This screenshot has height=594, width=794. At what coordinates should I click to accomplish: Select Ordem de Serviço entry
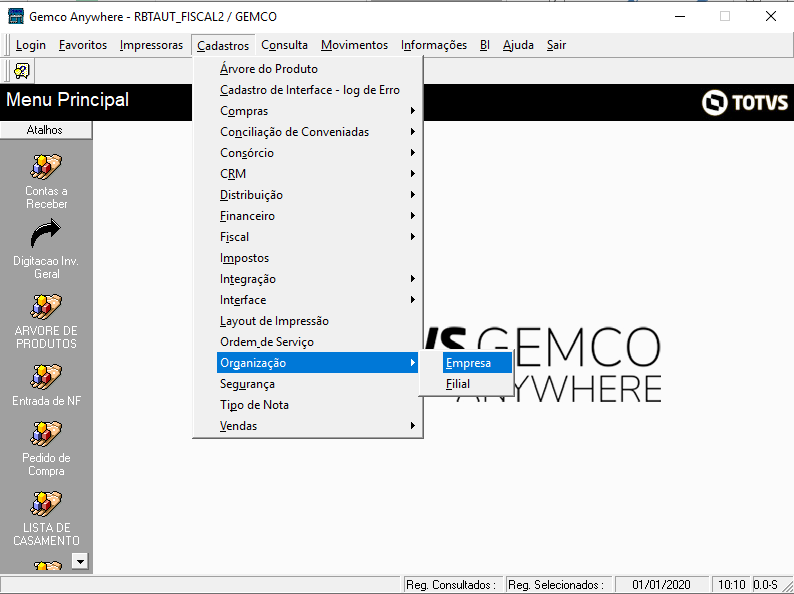[x=317, y=342]
